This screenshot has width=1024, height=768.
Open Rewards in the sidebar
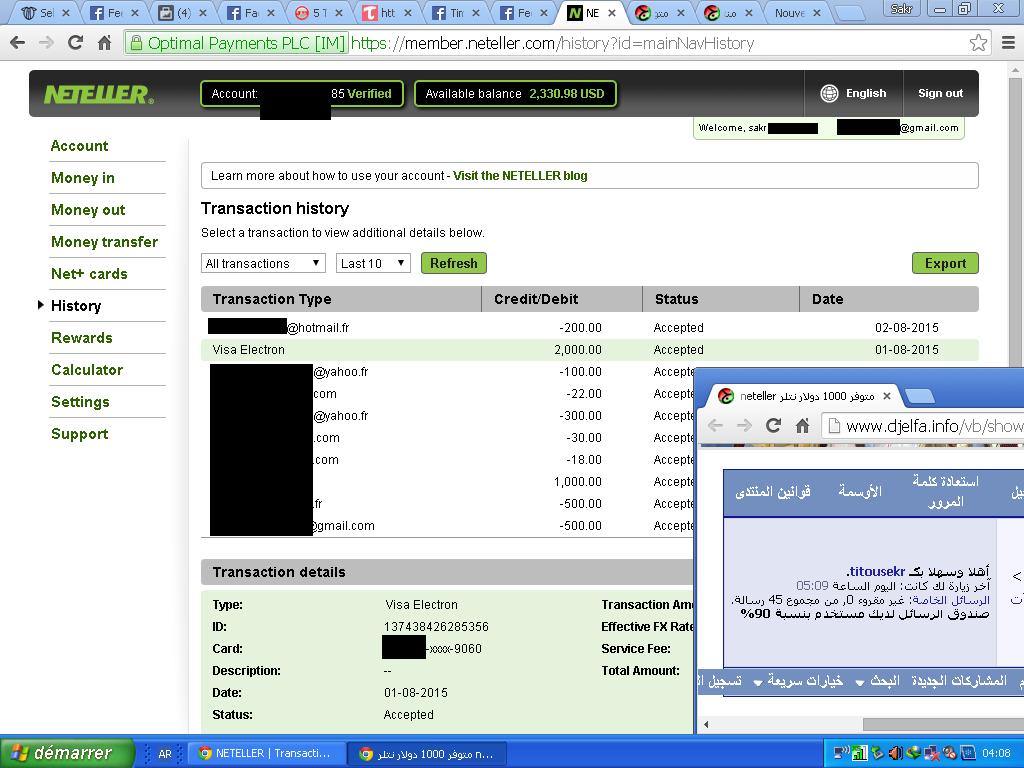click(x=82, y=338)
